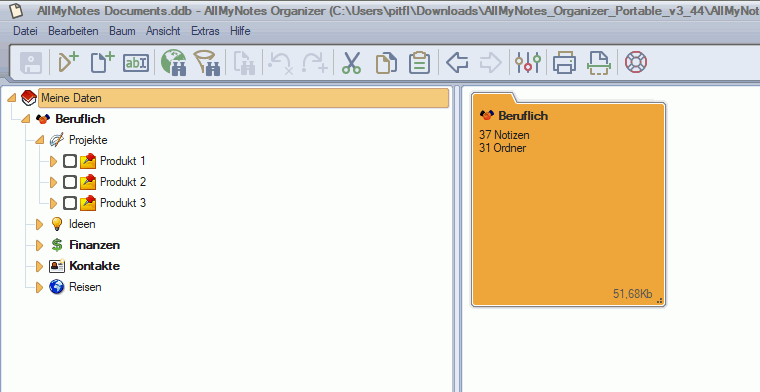Open the Bearbeiten menu
Image resolution: width=760 pixels, height=392 pixels.
pos(73,31)
